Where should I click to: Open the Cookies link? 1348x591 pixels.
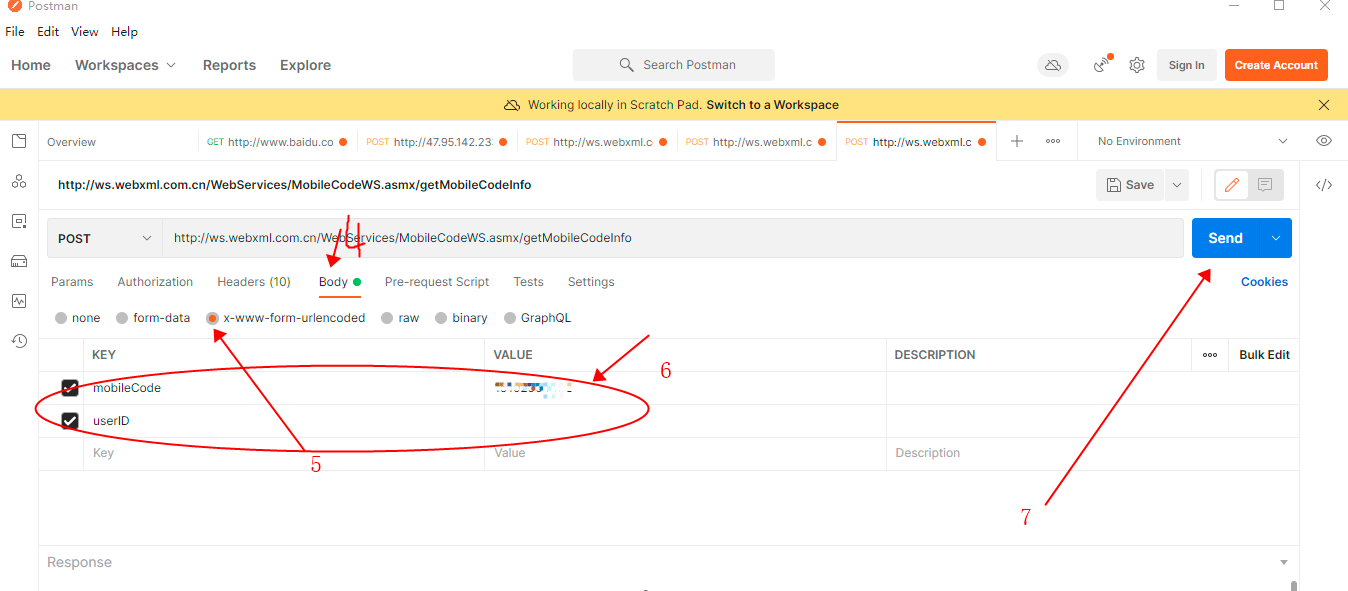tap(1264, 282)
